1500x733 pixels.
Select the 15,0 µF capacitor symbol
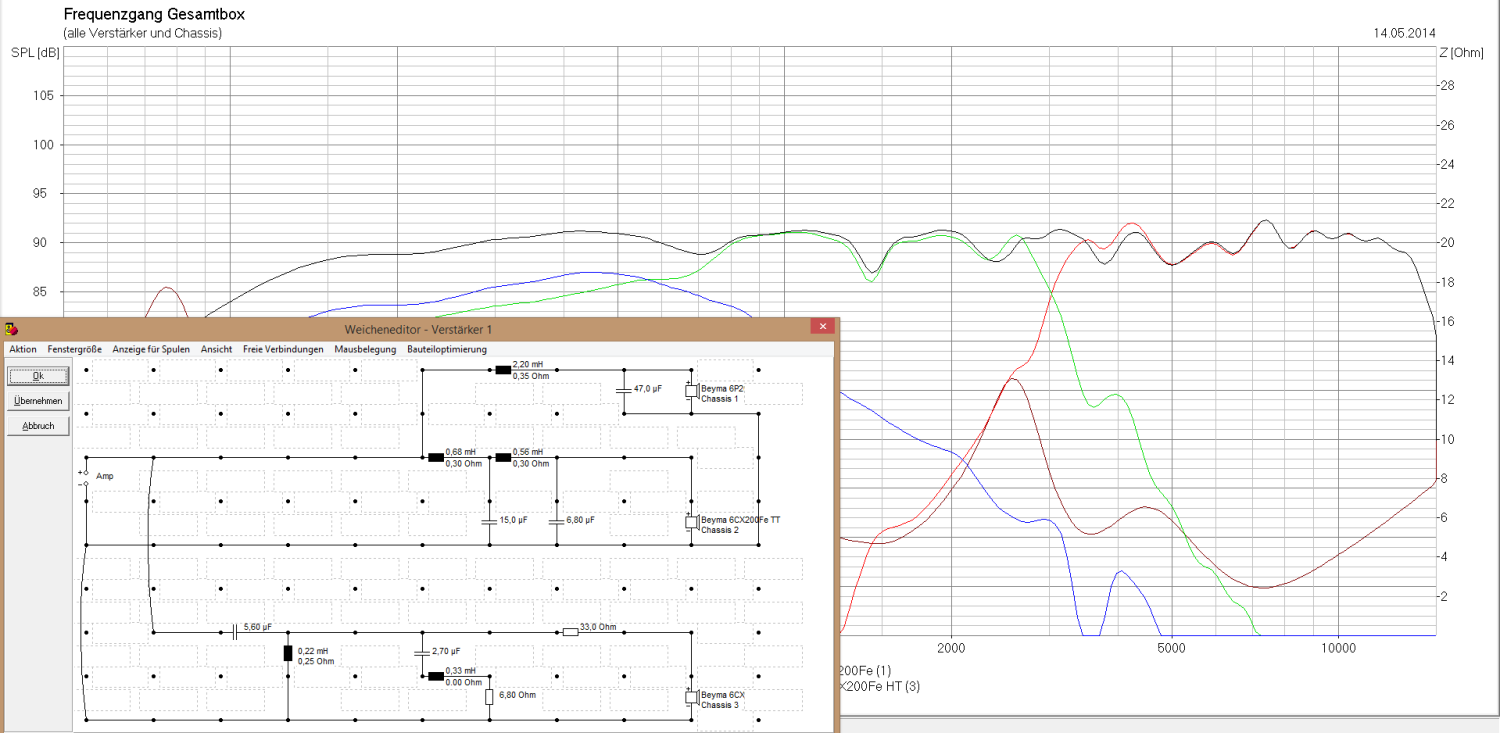click(x=489, y=521)
